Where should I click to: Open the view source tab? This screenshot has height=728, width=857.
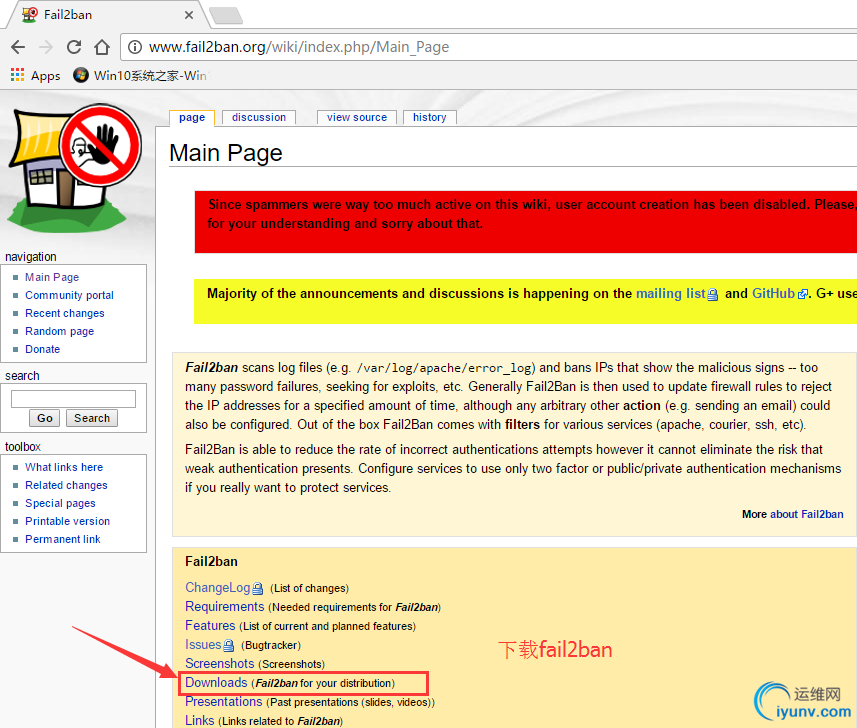(357, 118)
